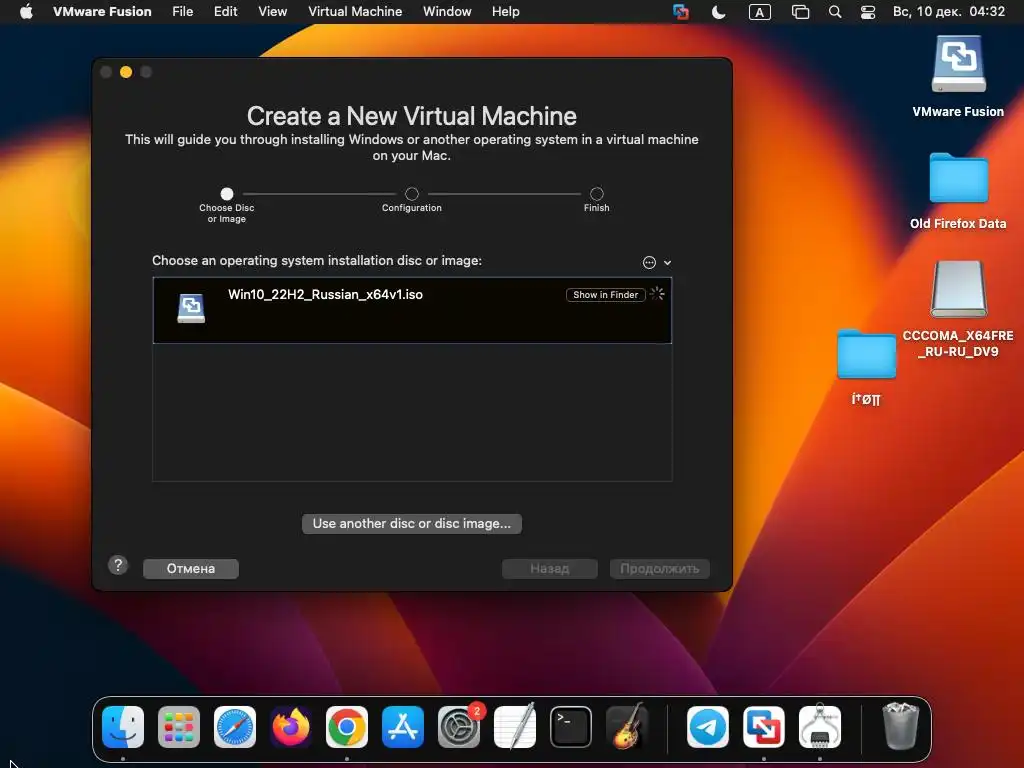
Task: Open the Apple menu
Action: tap(26, 11)
